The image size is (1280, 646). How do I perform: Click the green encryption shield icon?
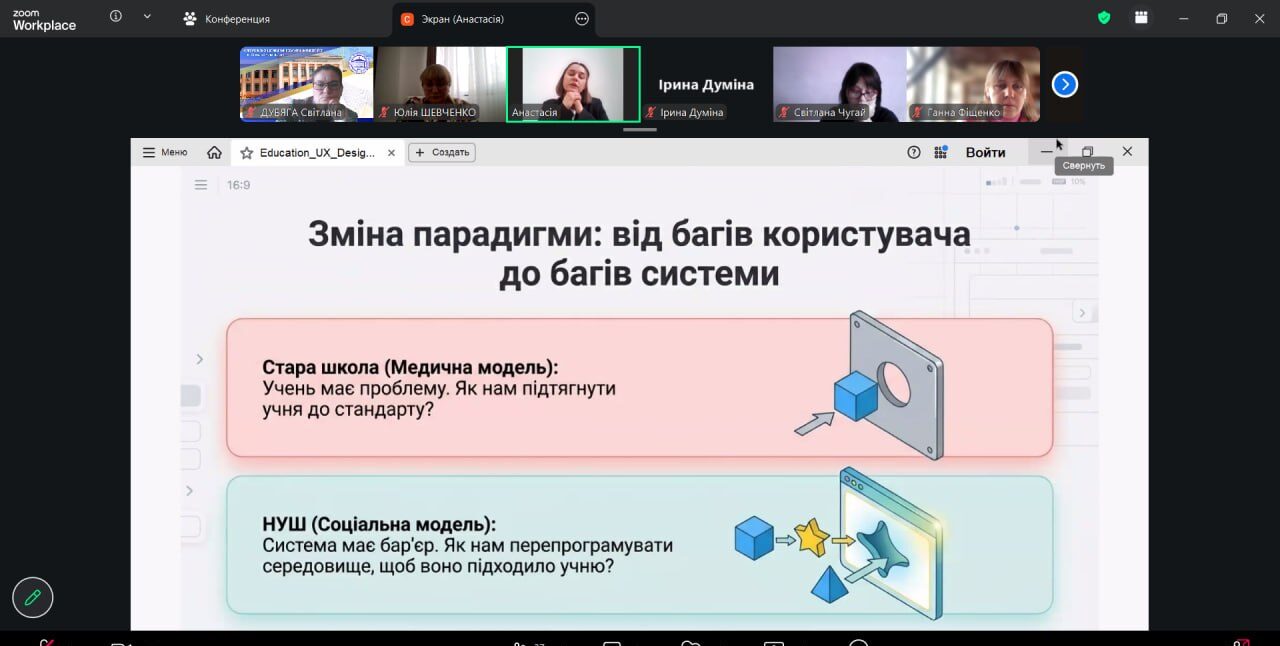(1104, 18)
